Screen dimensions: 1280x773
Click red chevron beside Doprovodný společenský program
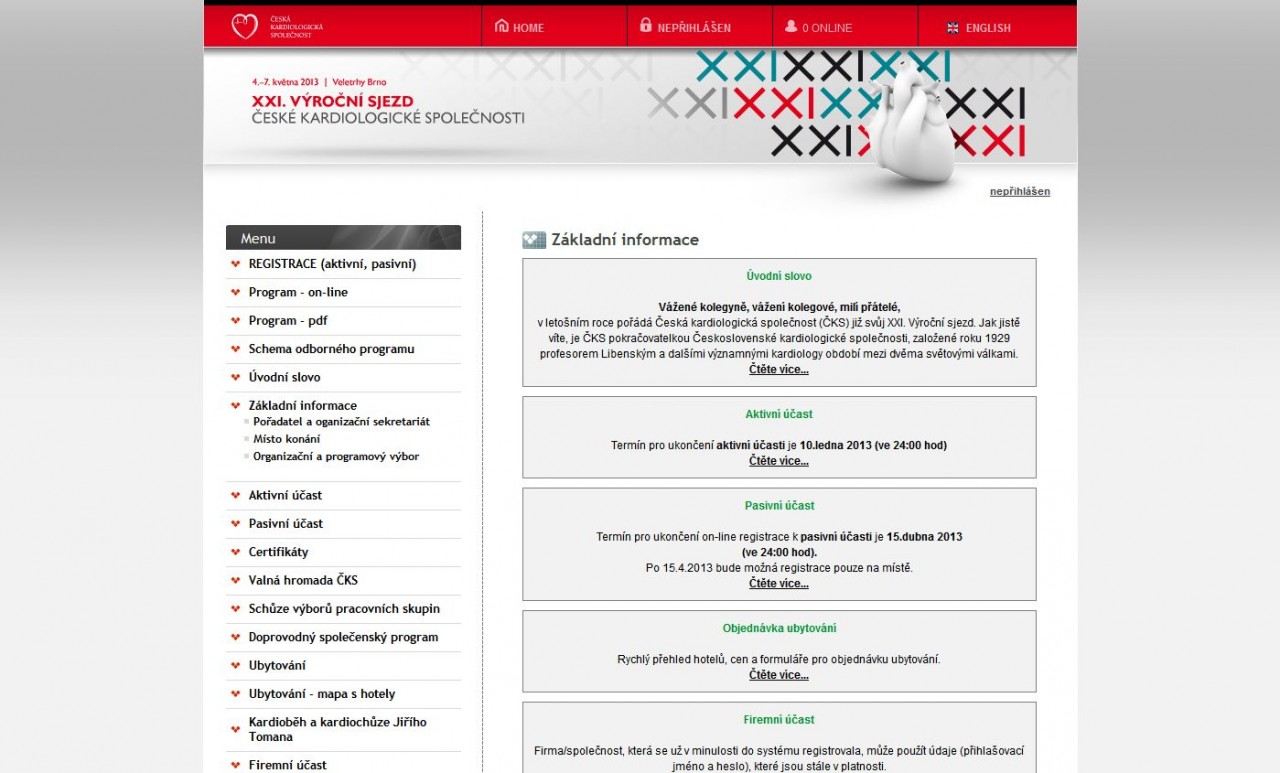pyautogui.click(x=236, y=637)
